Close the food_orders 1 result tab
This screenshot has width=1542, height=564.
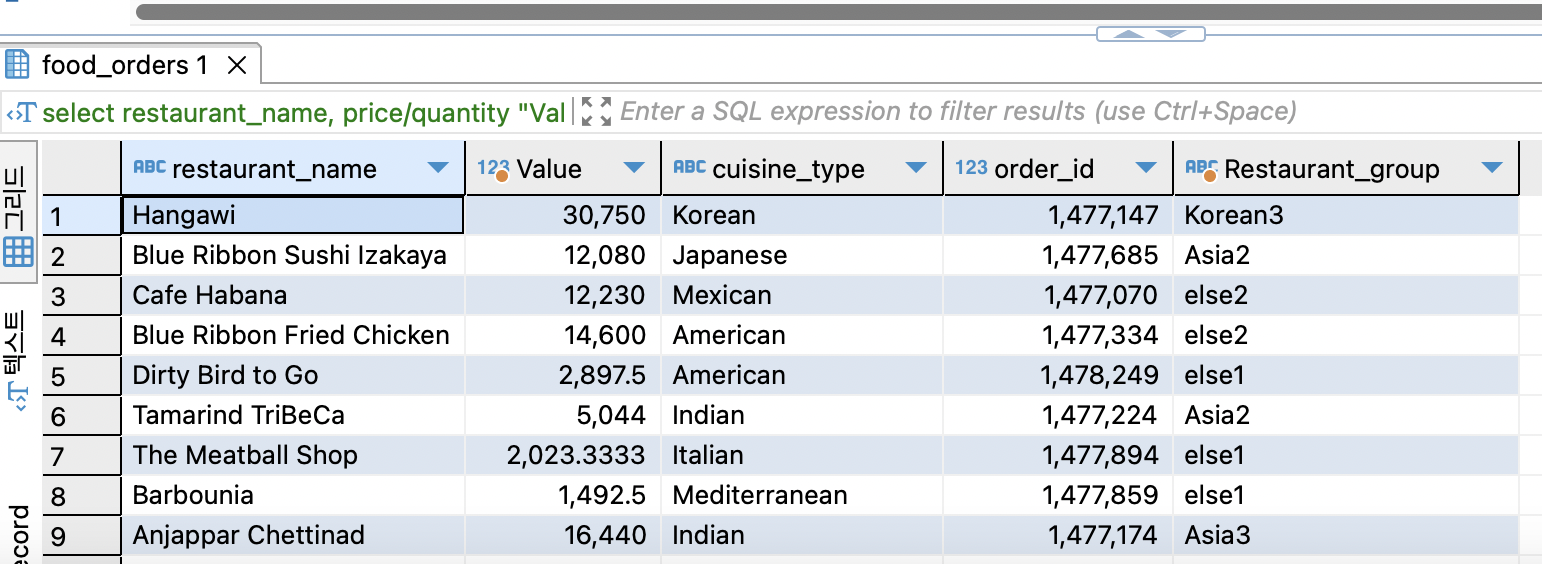[237, 66]
